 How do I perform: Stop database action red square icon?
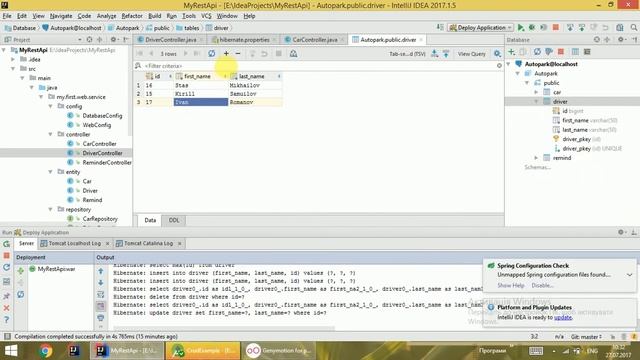(x=561, y=52)
